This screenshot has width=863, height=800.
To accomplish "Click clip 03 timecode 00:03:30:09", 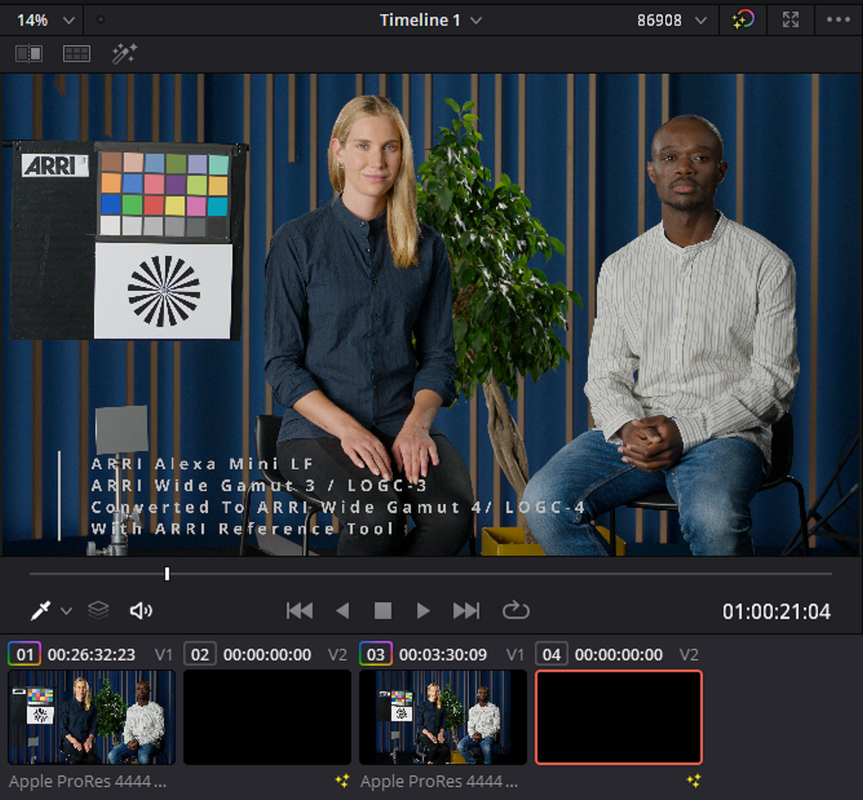I will [443, 655].
